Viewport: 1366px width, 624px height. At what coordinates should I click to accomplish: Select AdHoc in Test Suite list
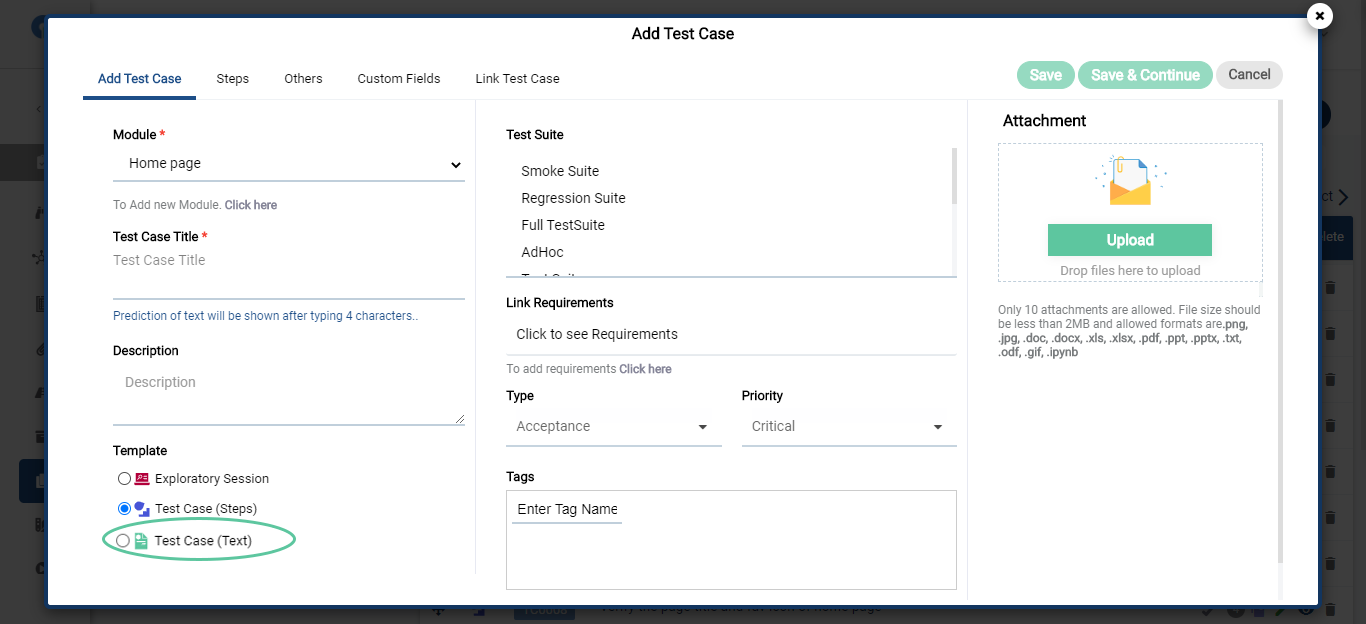(542, 252)
